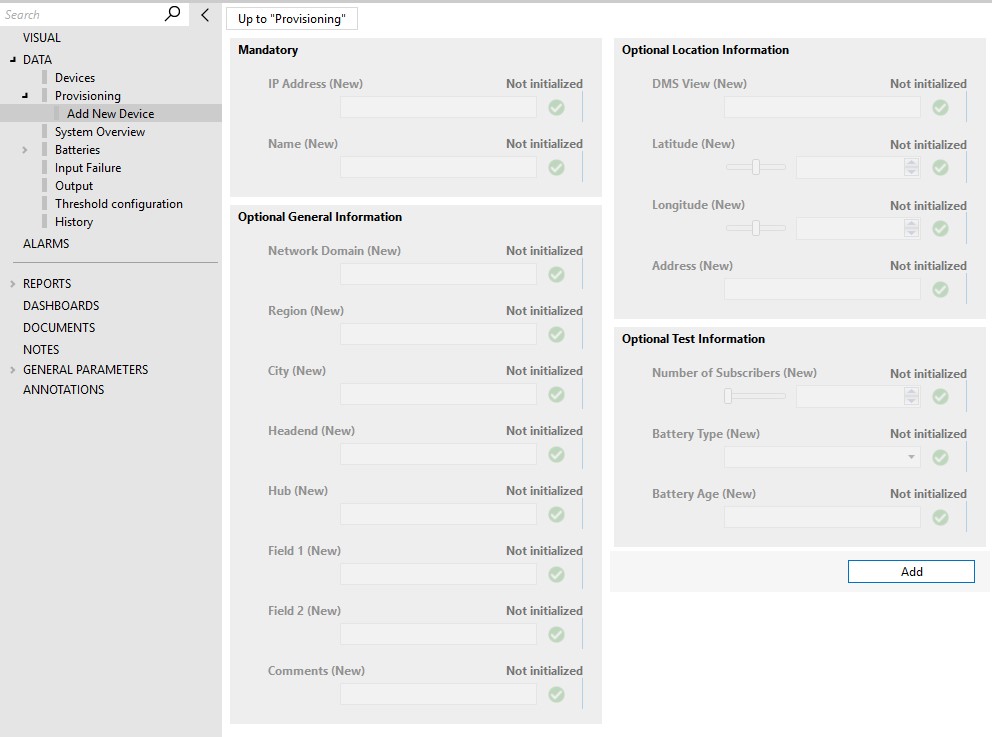The height and width of the screenshot is (737, 992).
Task: Open the History page
Action: (74, 222)
